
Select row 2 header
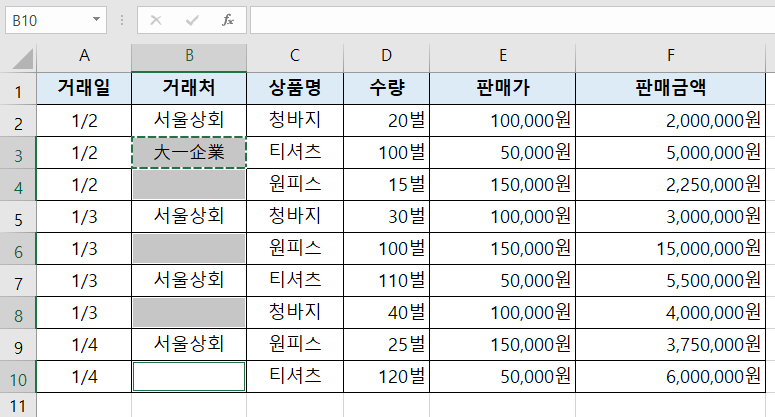pyautogui.click(x=18, y=121)
